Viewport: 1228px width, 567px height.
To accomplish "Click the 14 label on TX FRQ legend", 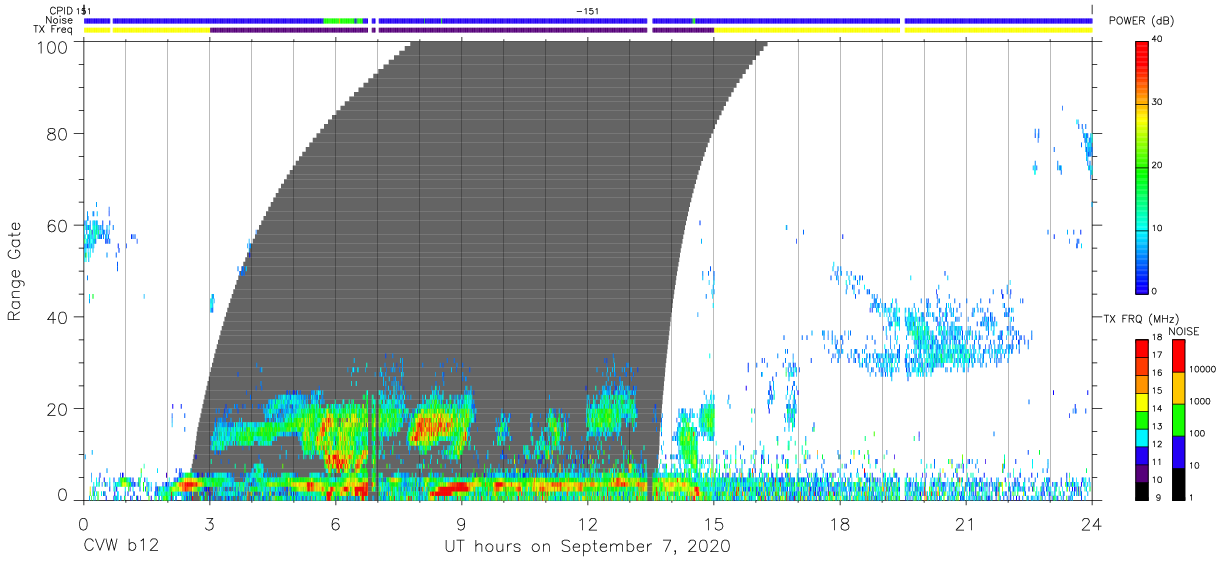I will tap(1157, 410).
